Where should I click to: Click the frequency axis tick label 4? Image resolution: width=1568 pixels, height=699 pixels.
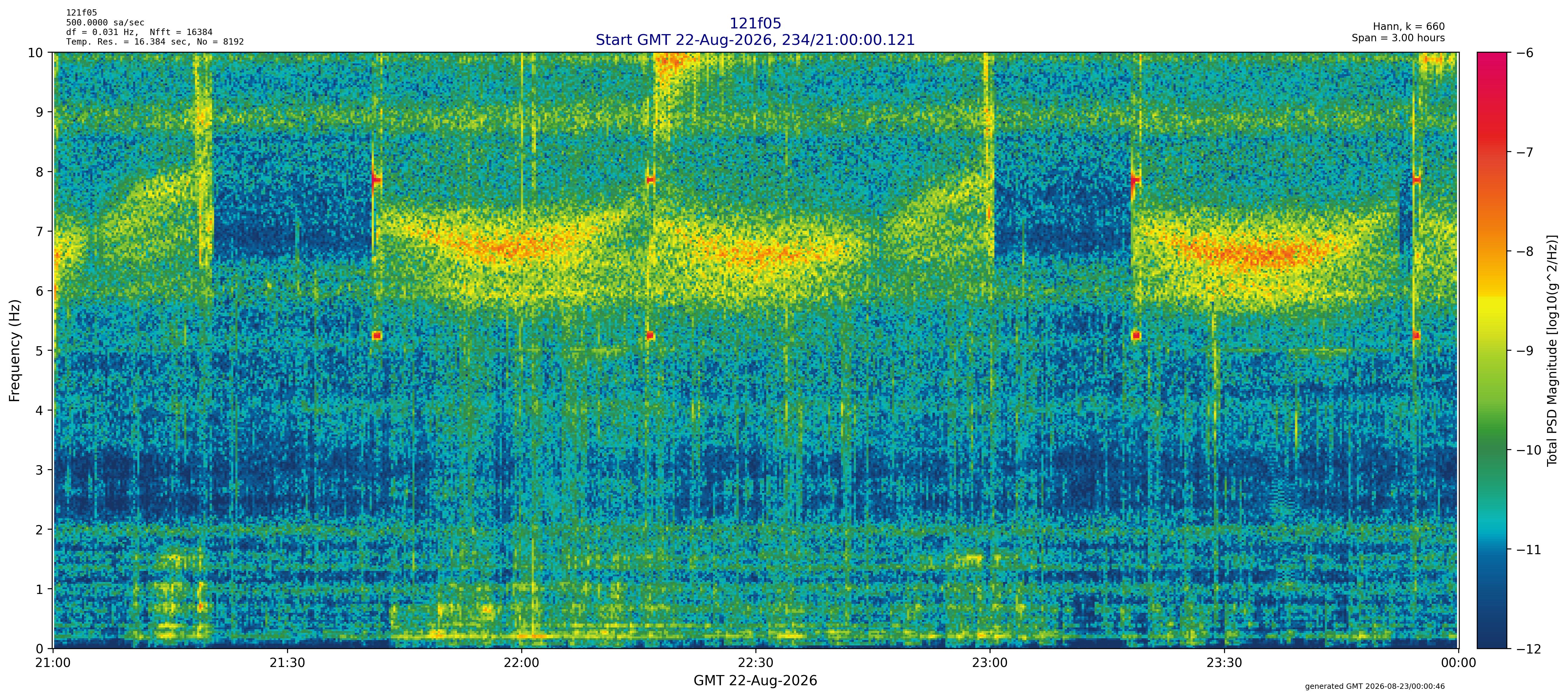click(39, 410)
